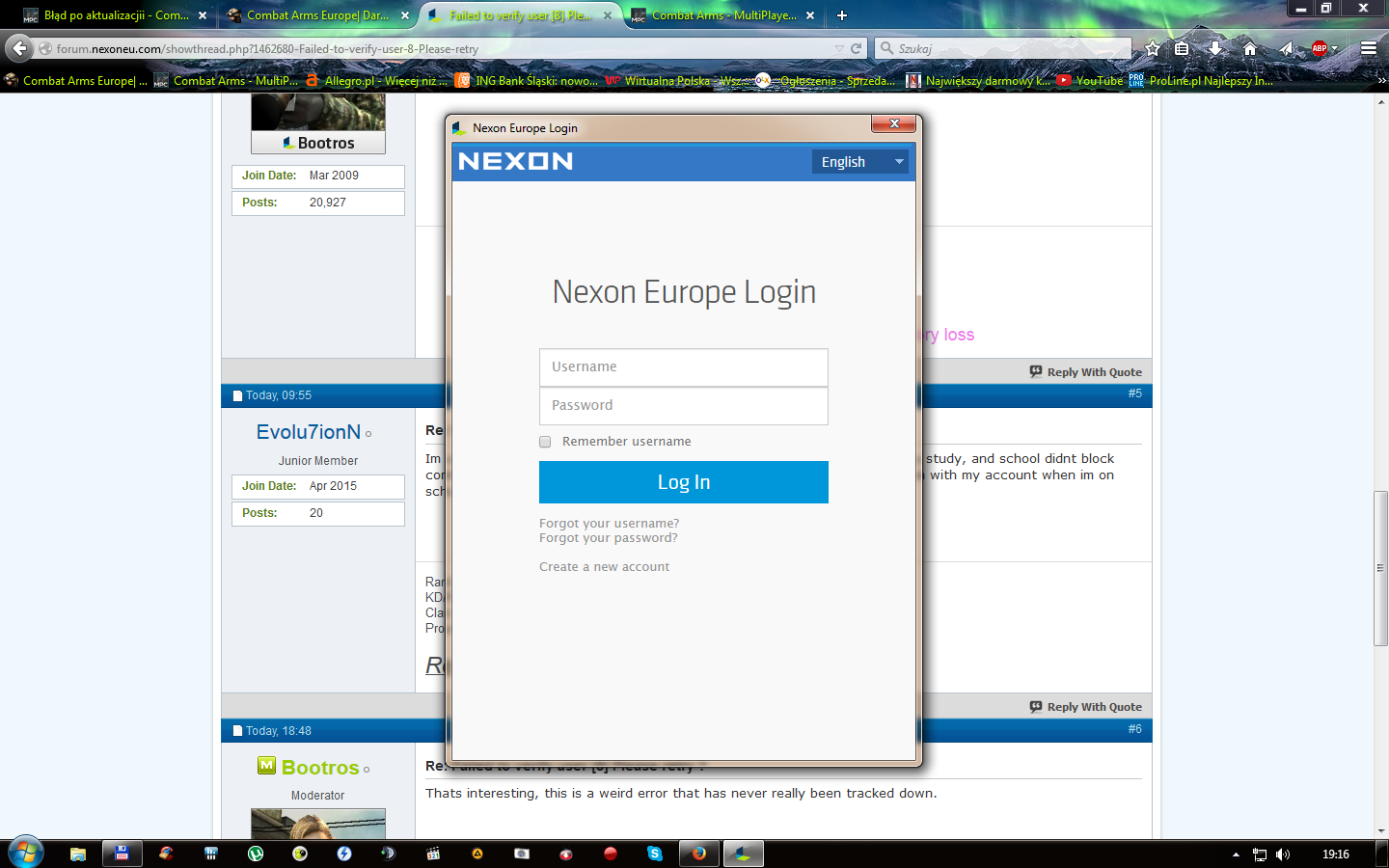This screenshot has height=868, width=1389.
Task: Open the volume speaker tray icon
Action: pyautogui.click(x=1283, y=854)
